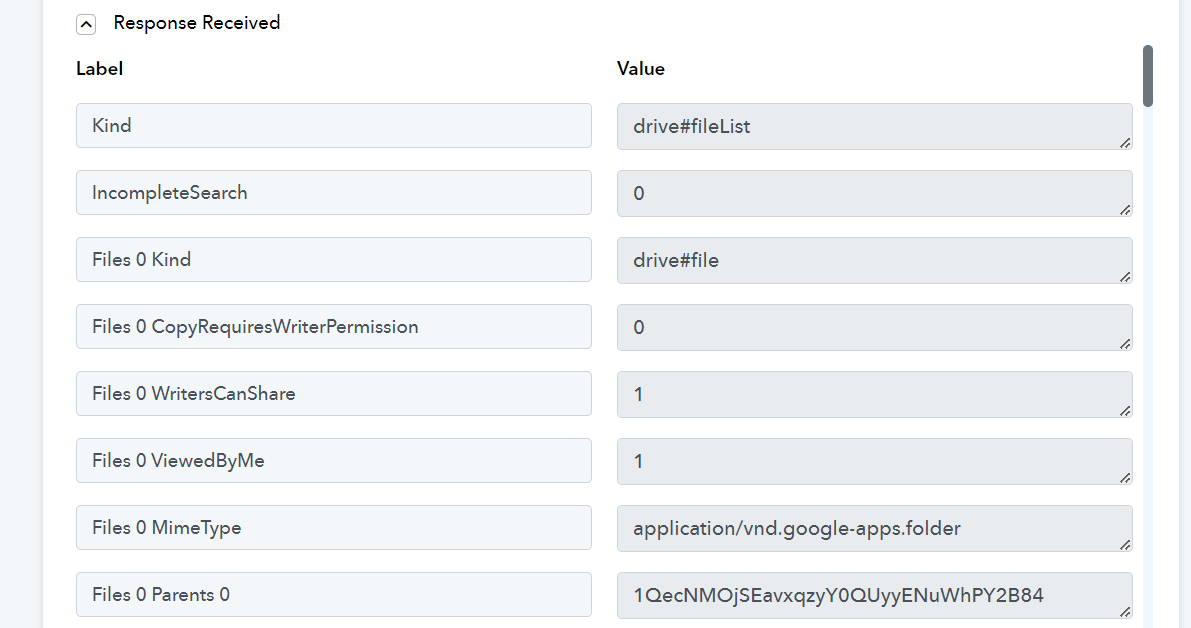Collapse the Response Received section
The width and height of the screenshot is (1191, 628).
pyautogui.click(x=87, y=24)
